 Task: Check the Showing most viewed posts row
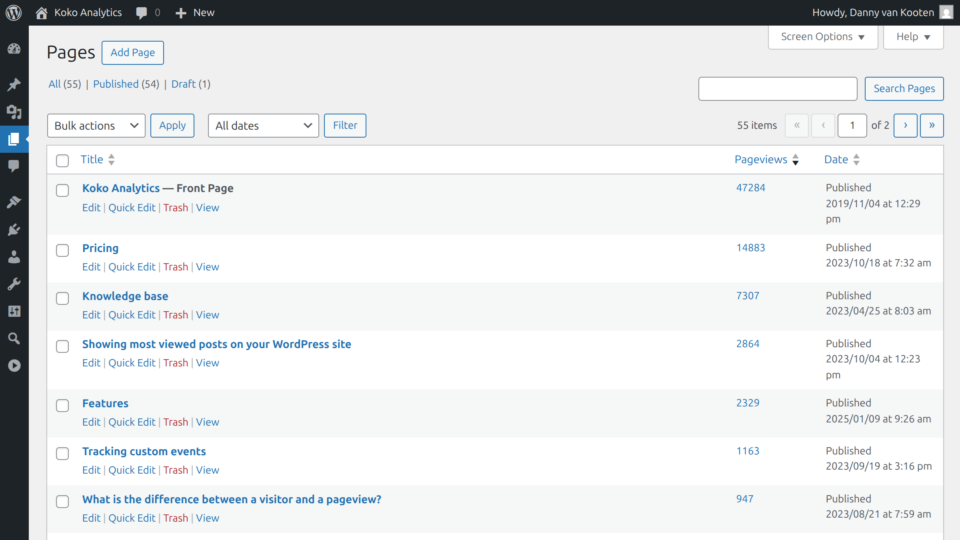62,347
